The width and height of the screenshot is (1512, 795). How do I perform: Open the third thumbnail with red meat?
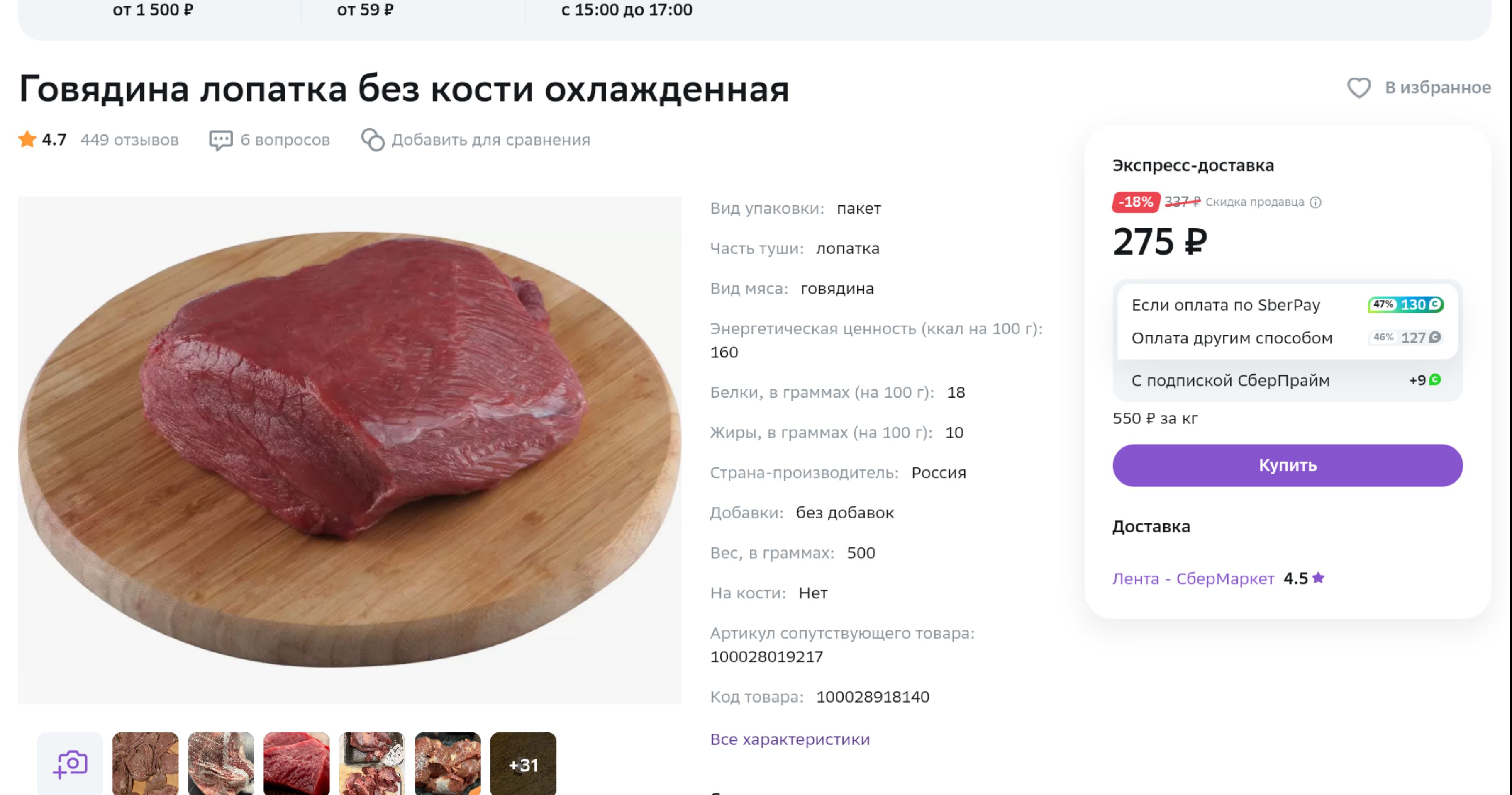296,763
